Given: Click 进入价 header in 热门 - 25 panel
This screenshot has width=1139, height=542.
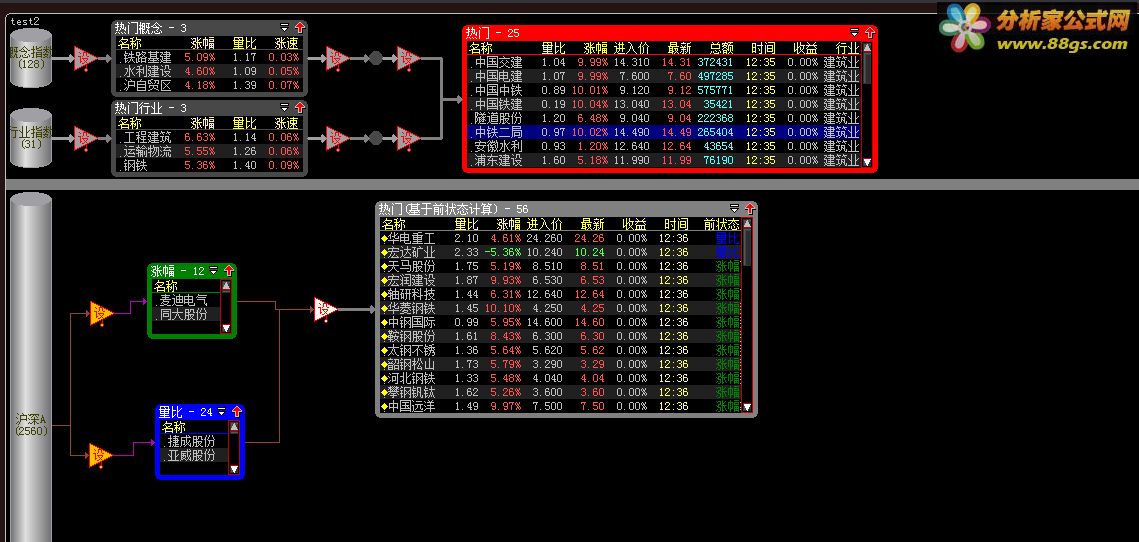Looking at the screenshot, I should [631, 48].
